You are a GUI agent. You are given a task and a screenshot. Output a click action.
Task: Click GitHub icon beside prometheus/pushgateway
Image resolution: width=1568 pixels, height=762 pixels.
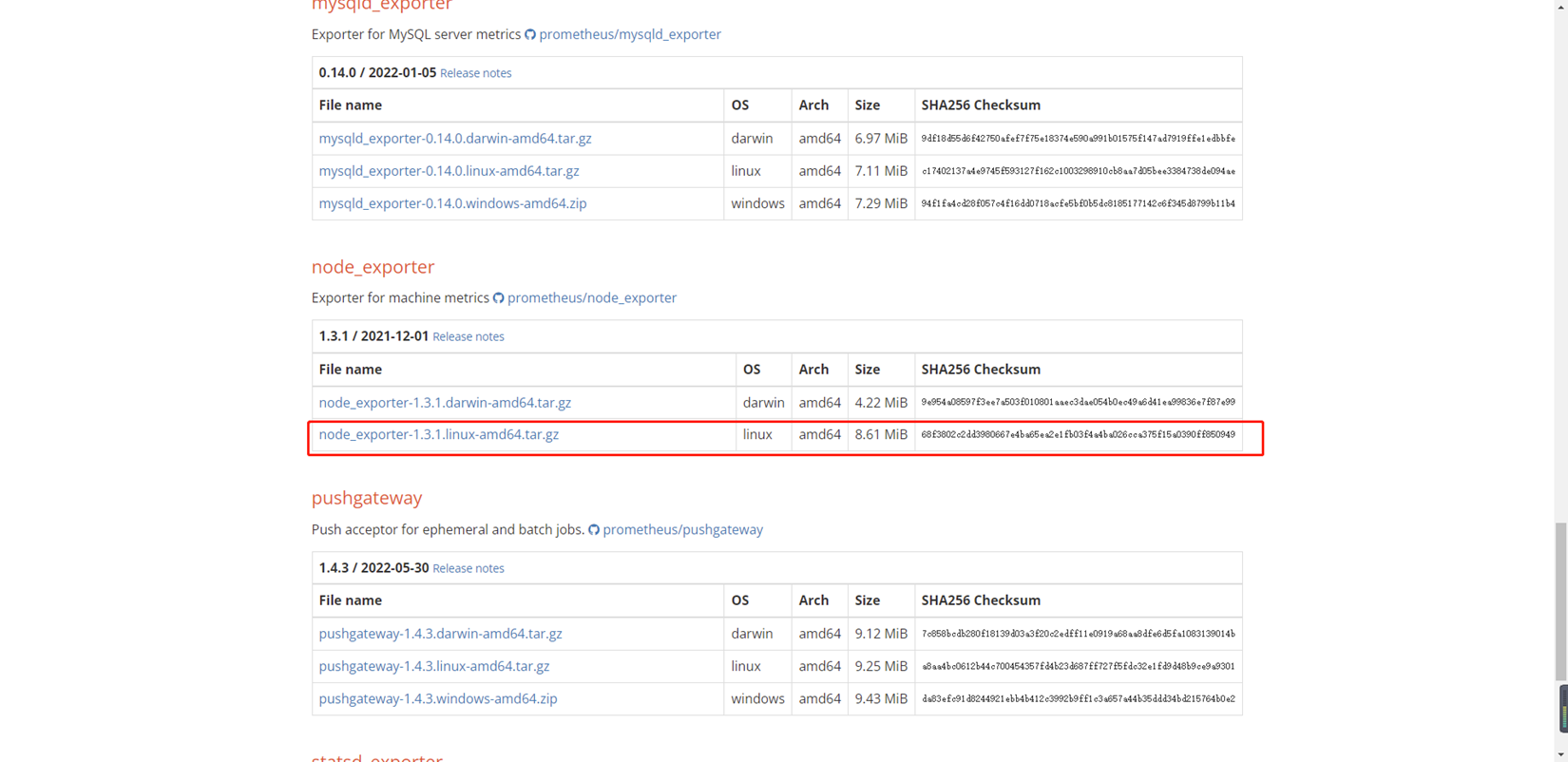(x=593, y=530)
